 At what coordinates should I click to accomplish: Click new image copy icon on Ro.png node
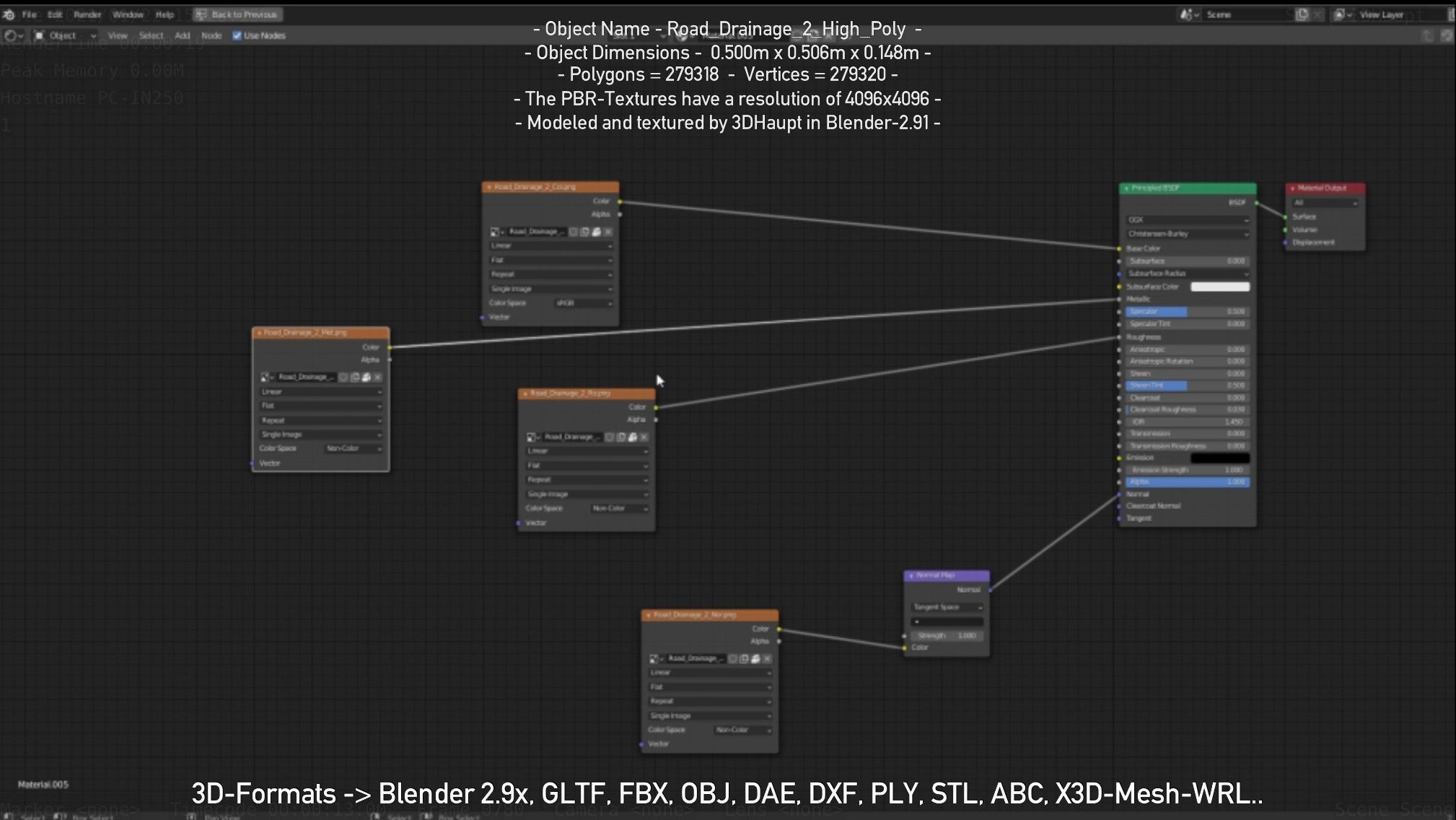[x=621, y=437]
